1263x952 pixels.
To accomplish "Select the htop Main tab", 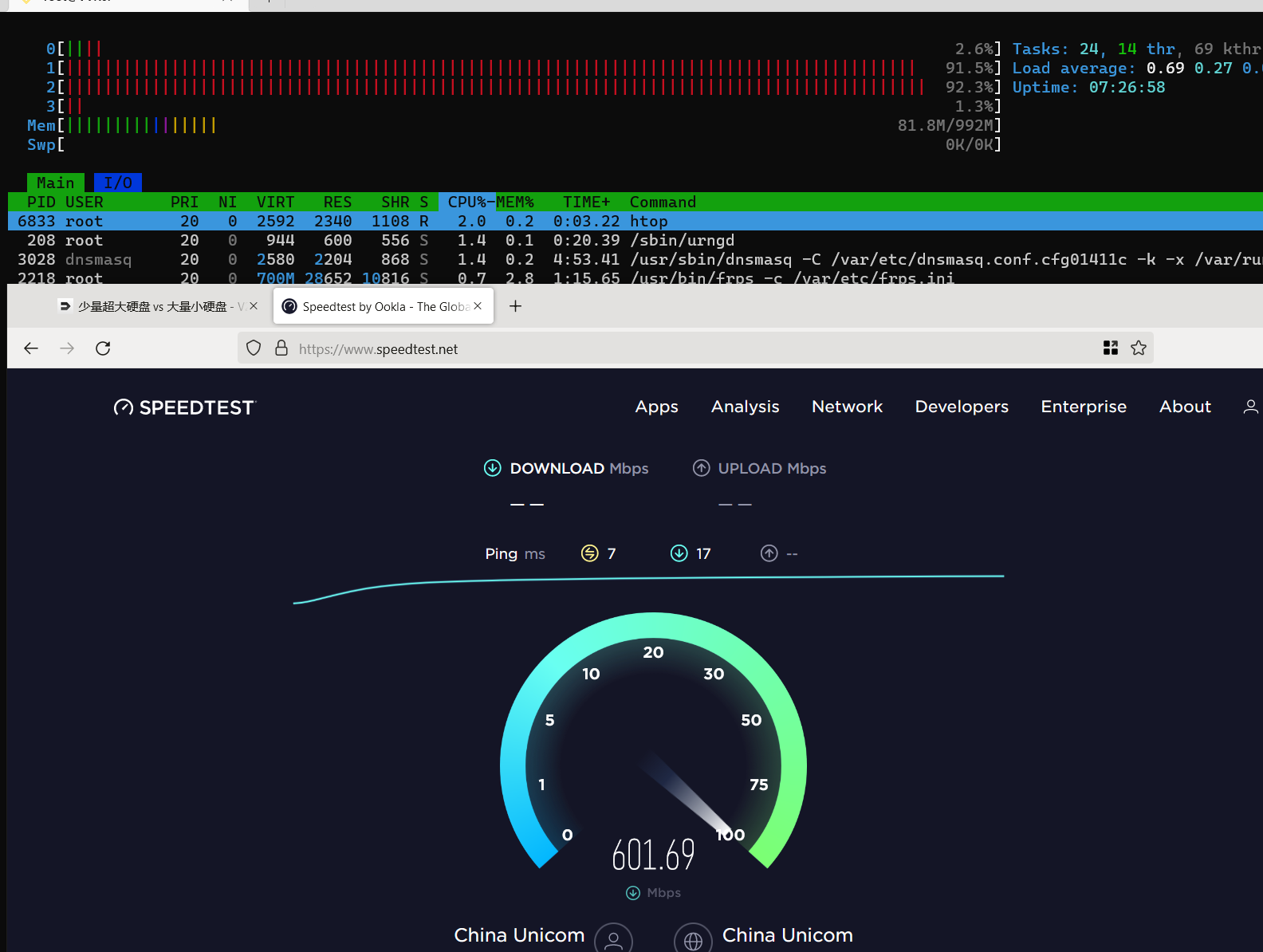I will (x=55, y=183).
